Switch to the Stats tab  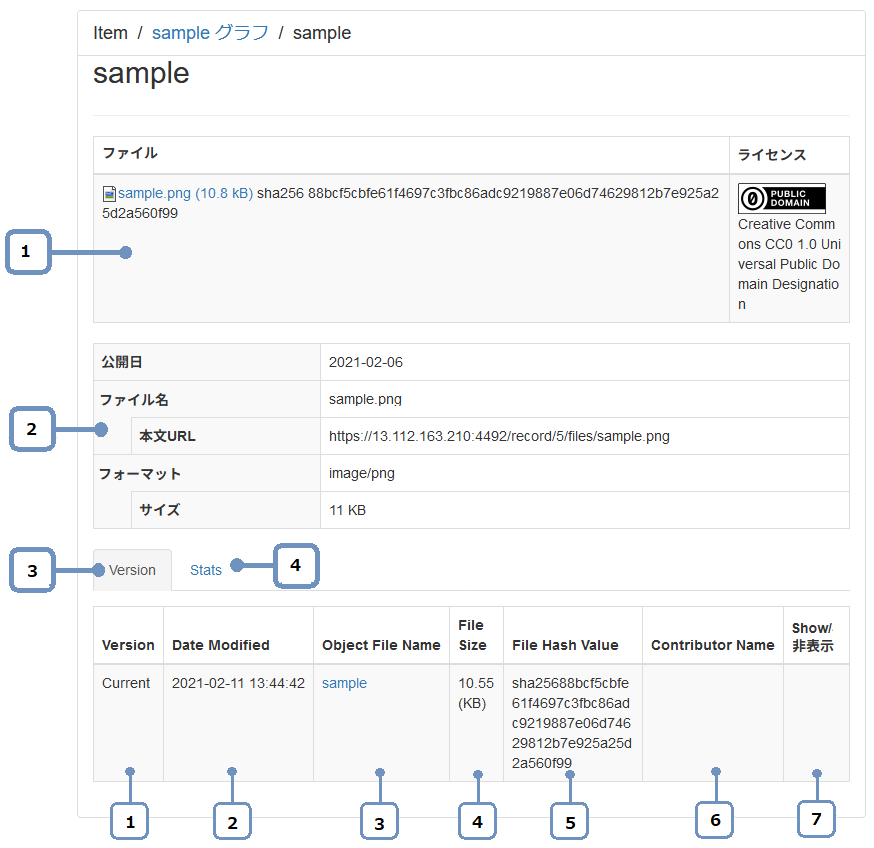206,570
